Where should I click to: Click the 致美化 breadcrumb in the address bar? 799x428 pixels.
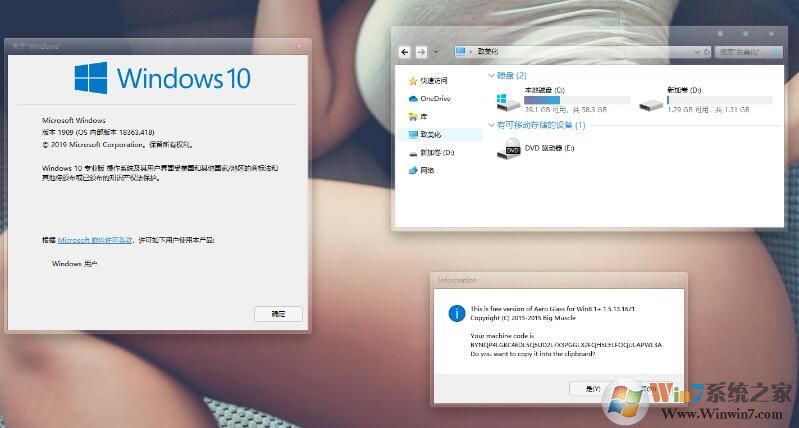click(487, 52)
